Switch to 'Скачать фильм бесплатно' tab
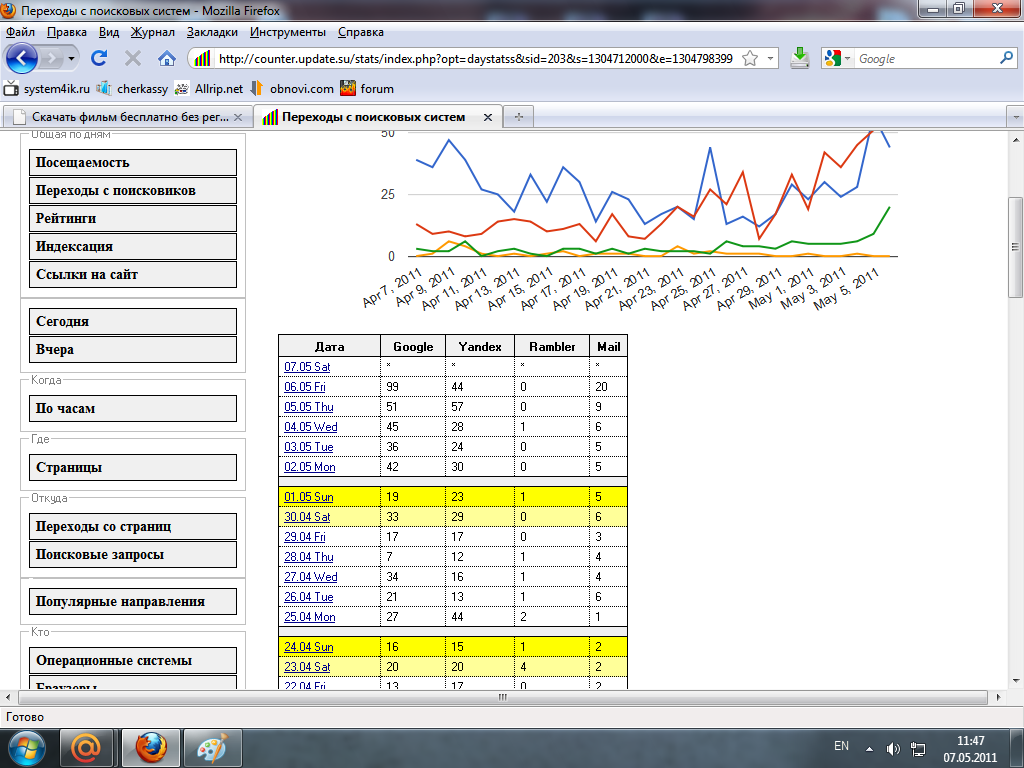The height and width of the screenshot is (768, 1024). (x=127, y=117)
